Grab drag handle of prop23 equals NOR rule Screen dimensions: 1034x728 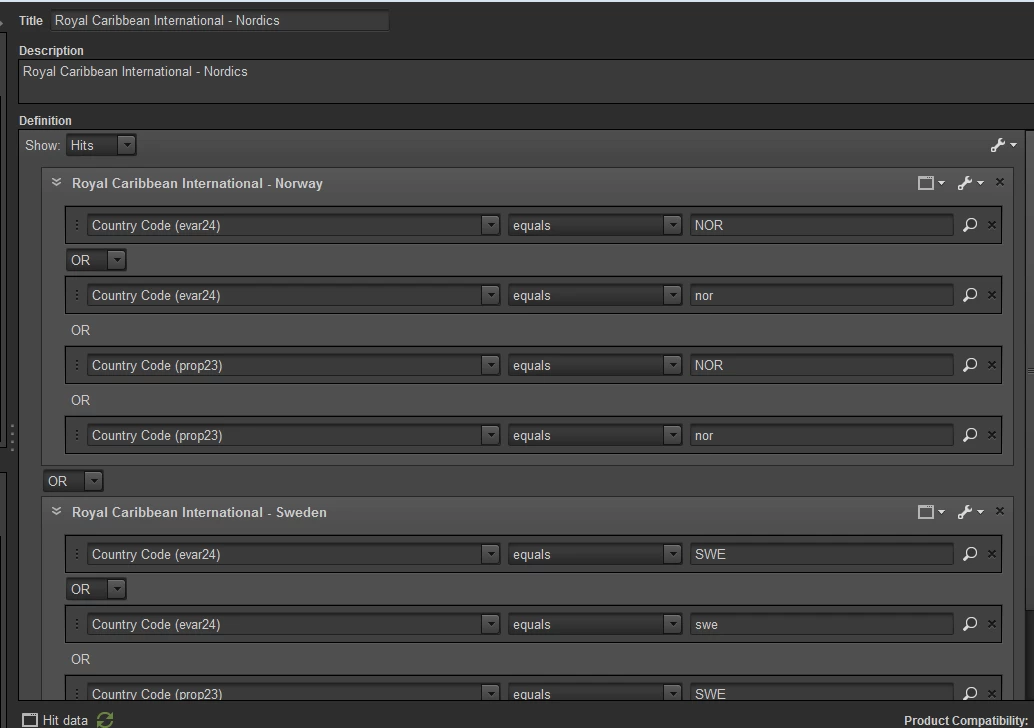pyautogui.click(x=76, y=365)
